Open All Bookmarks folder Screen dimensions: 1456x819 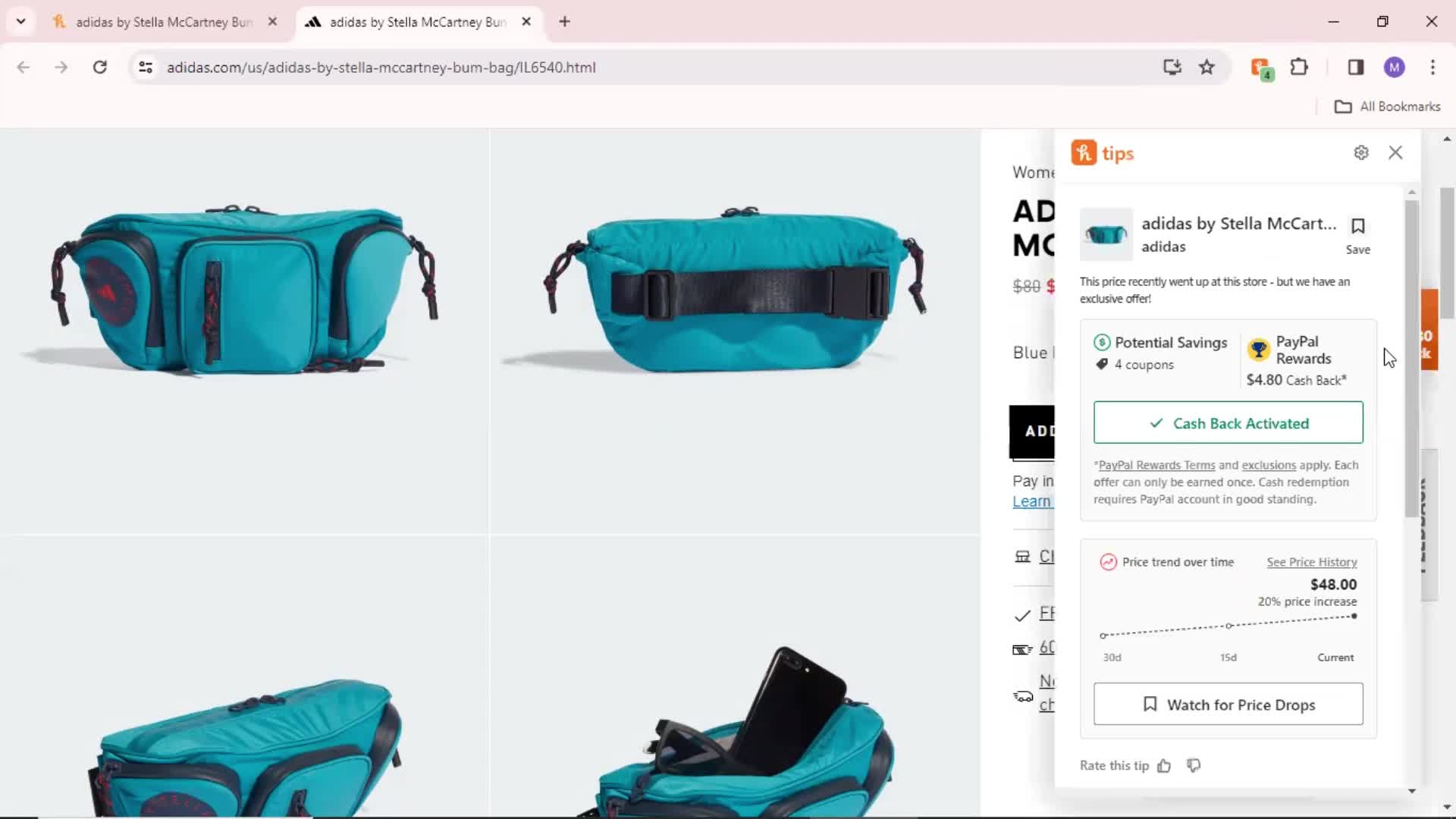1387,107
